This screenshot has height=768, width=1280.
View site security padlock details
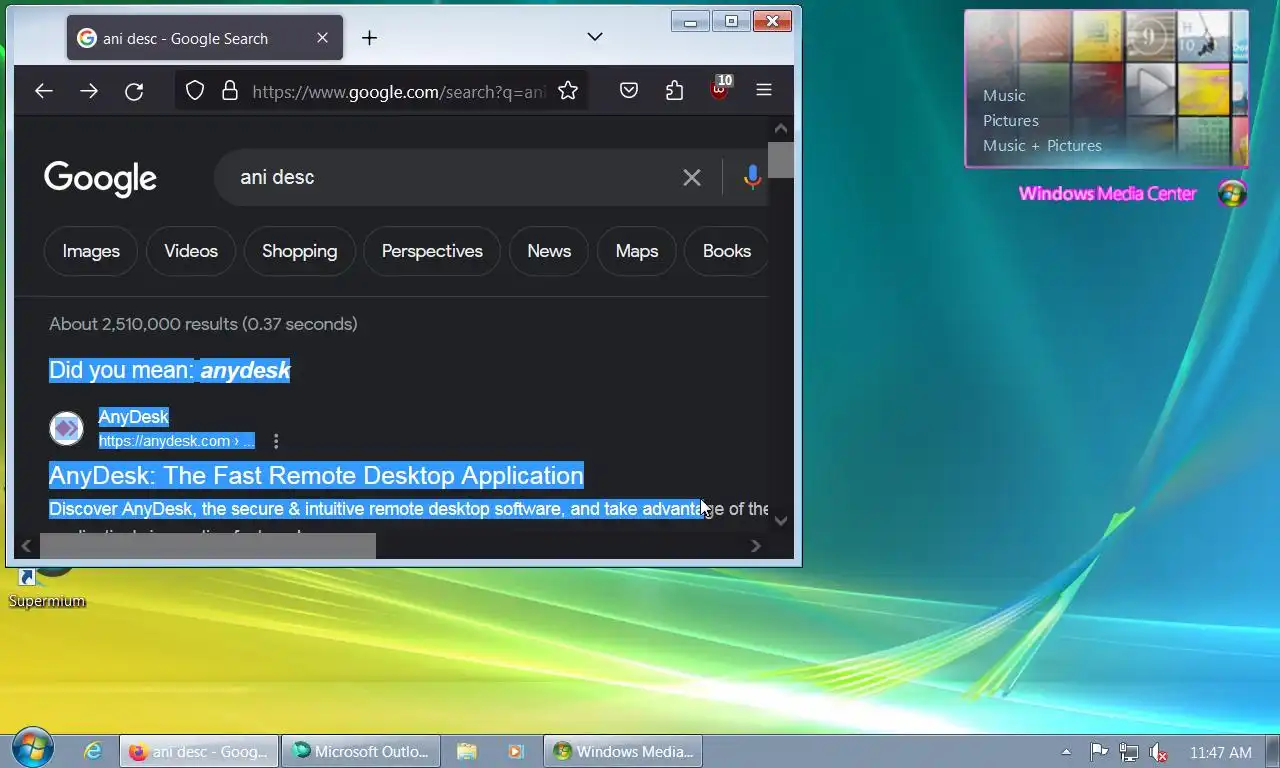pos(230,91)
